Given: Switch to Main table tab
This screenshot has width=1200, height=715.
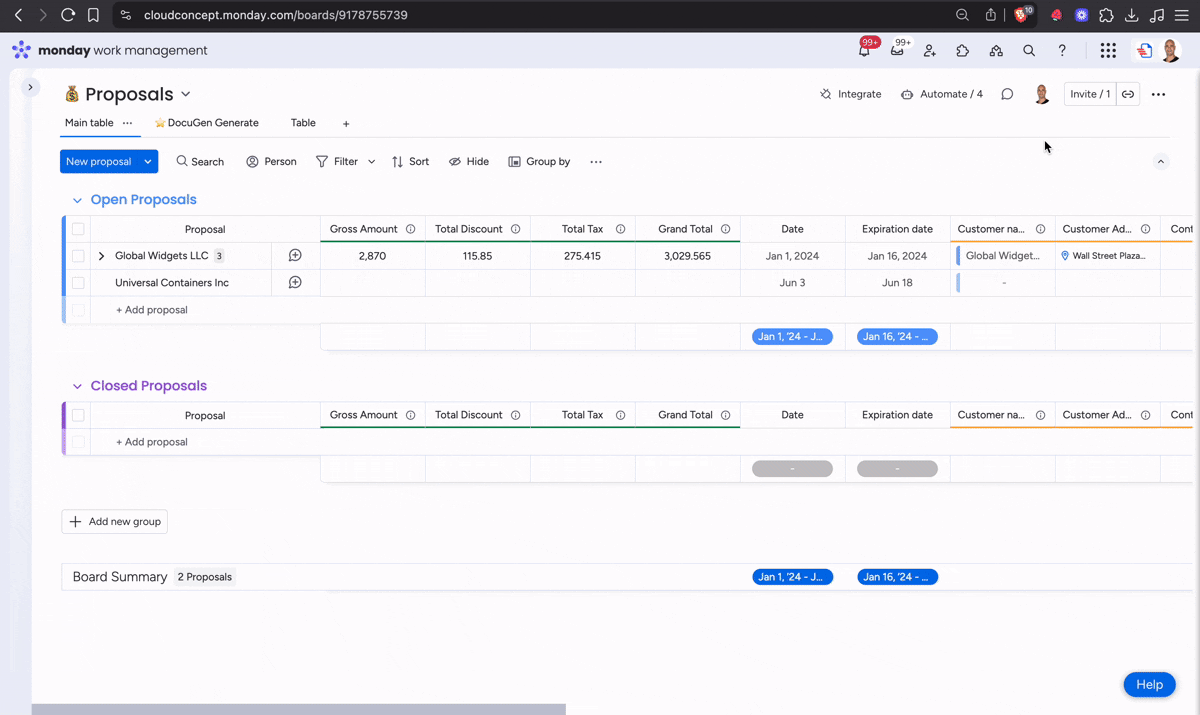Looking at the screenshot, I should tap(89, 123).
